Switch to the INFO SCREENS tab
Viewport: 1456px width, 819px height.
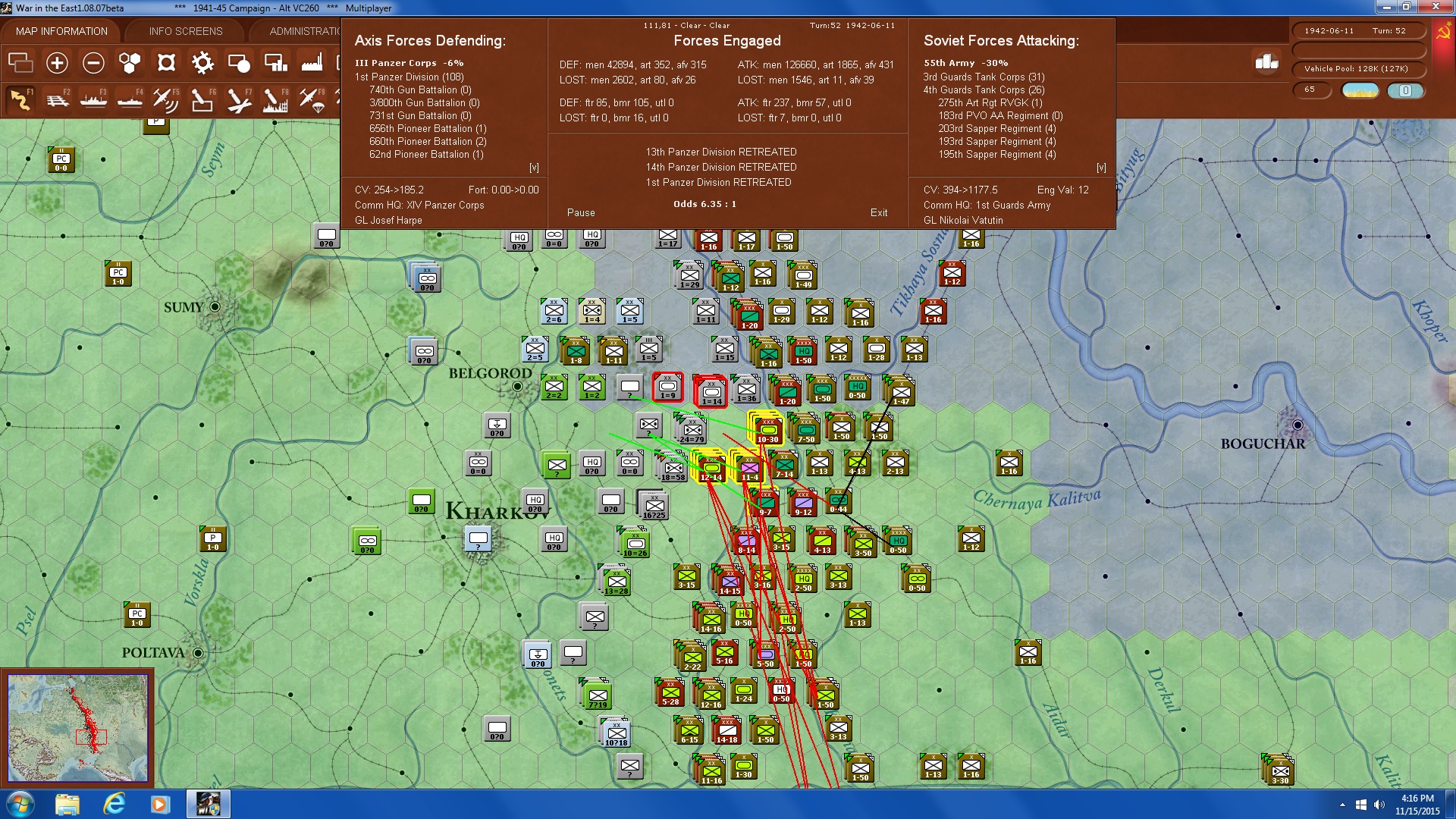[x=186, y=31]
